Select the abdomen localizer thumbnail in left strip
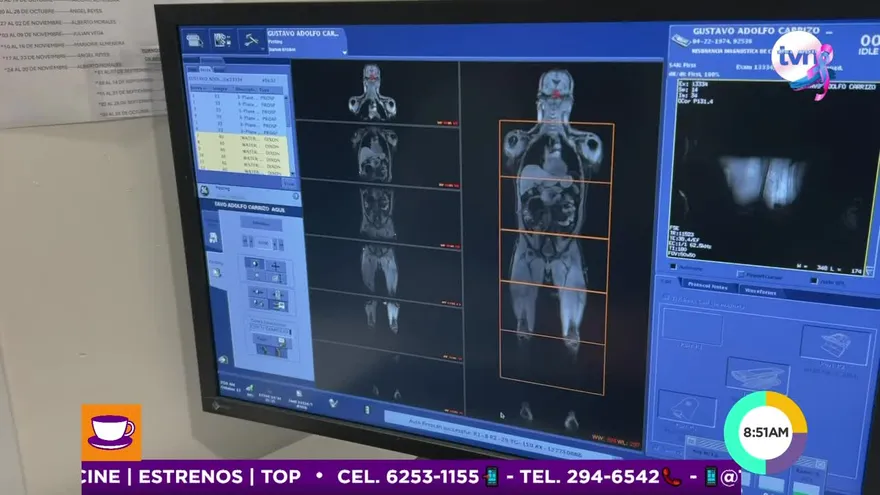880x495 pixels. 379,213
